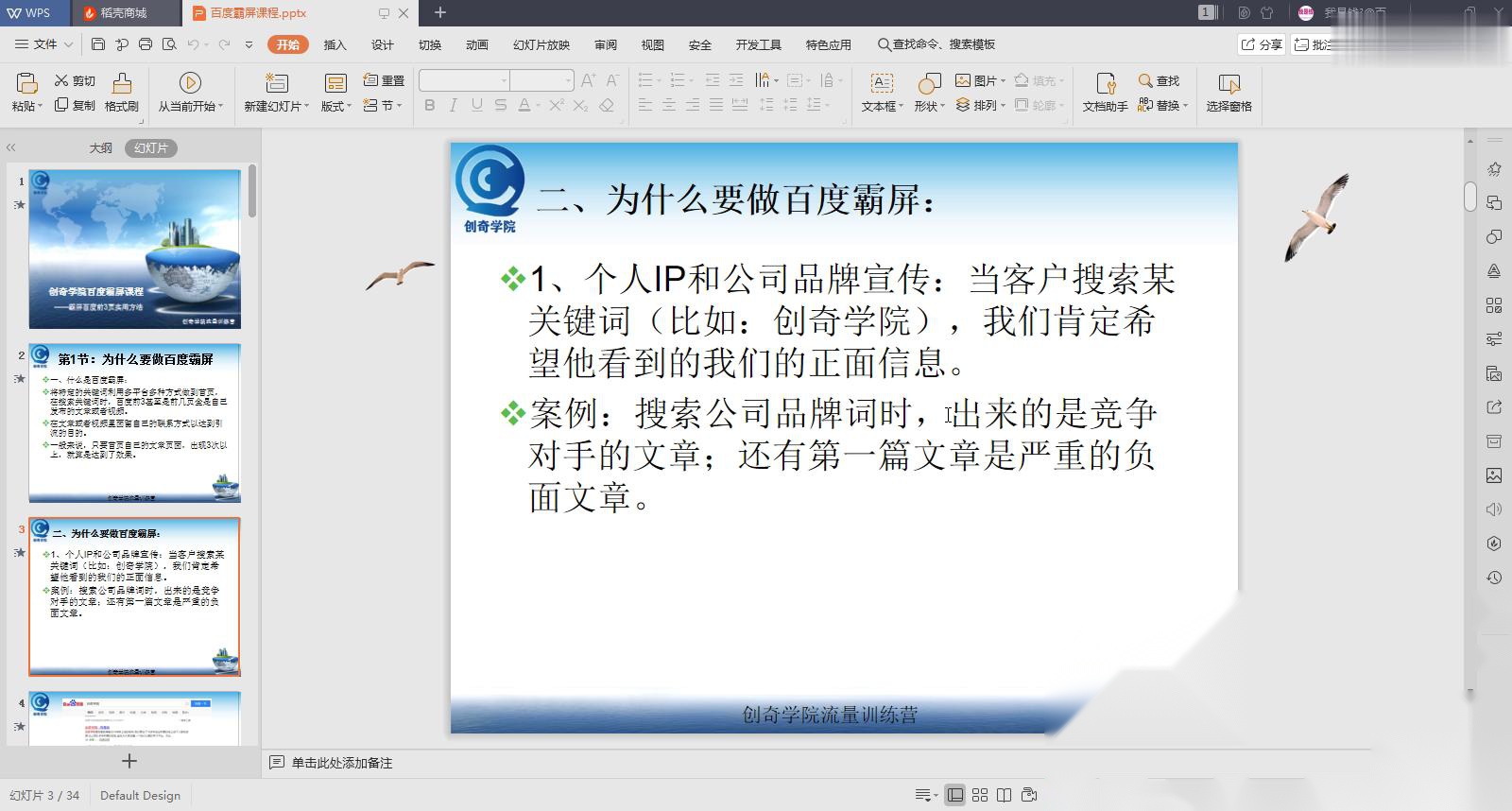Click the New Slide (新建幻灯片) icon
The width and height of the screenshot is (1512, 811).
coord(276,82)
